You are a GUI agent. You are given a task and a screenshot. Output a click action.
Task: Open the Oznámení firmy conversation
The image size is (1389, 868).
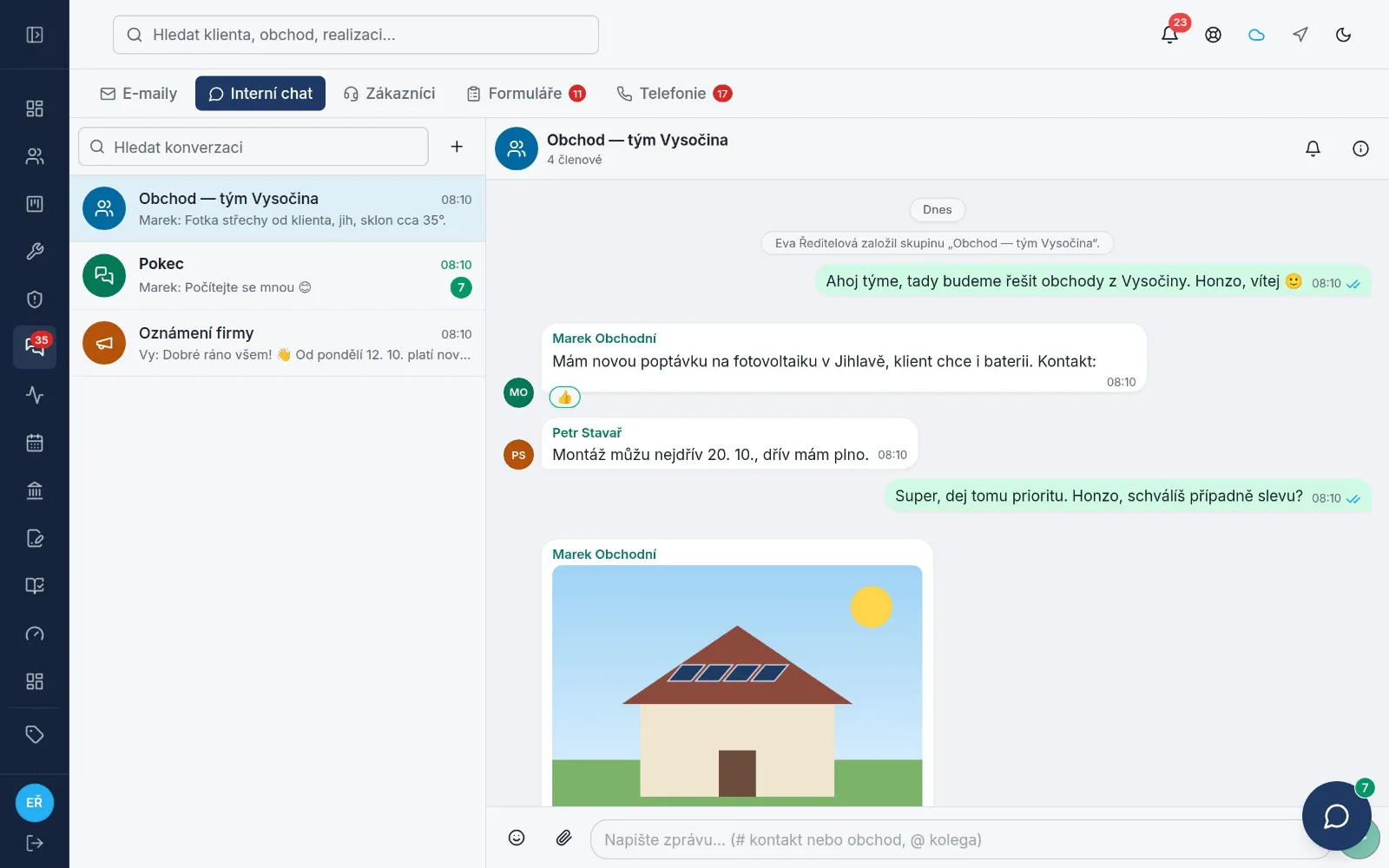point(278,343)
